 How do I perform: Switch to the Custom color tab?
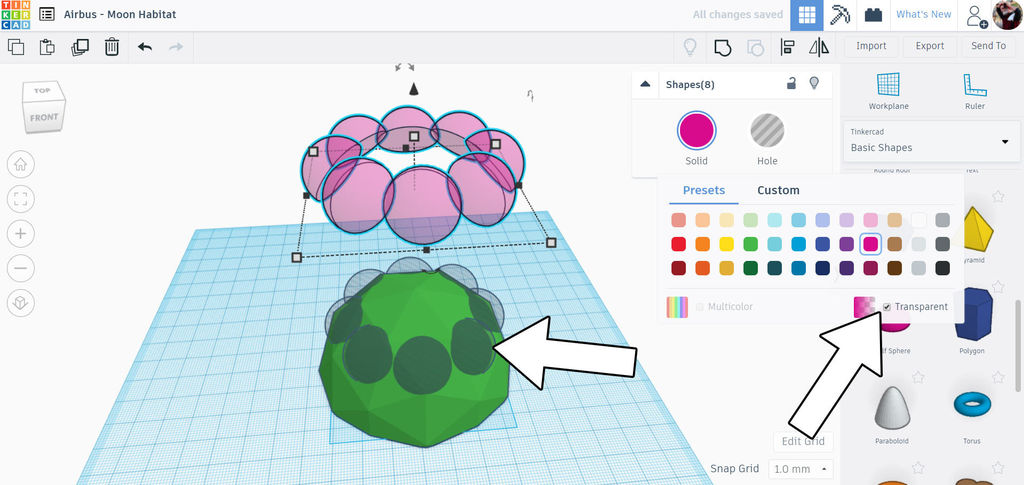[x=778, y=190]
